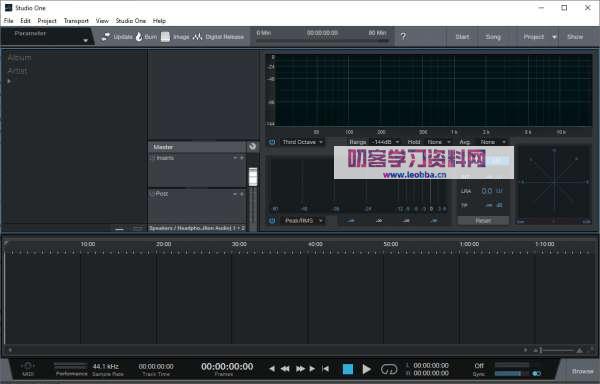
Task: Click the 1:00:00 timeline ruler marker
Action: click(x=470, y=244)
